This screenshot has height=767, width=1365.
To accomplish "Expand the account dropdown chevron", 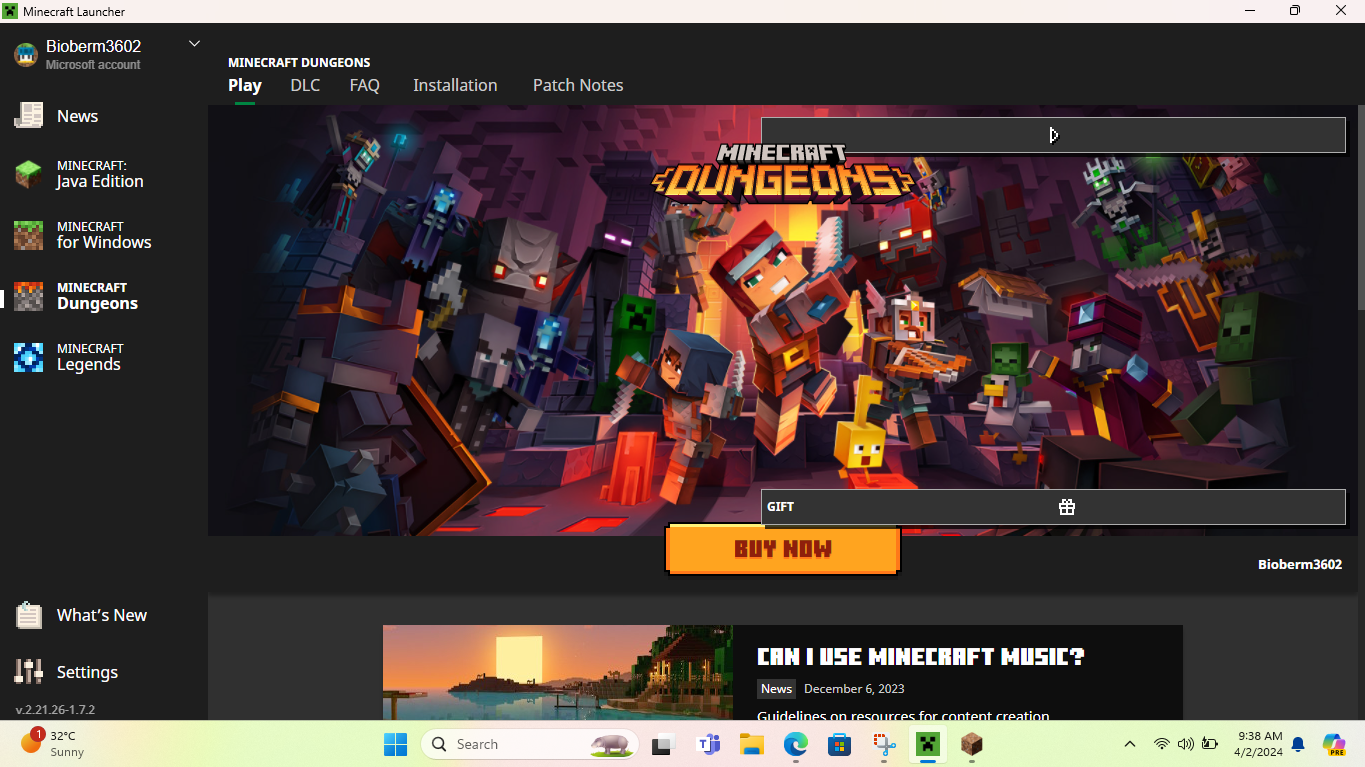I will 194,43.
